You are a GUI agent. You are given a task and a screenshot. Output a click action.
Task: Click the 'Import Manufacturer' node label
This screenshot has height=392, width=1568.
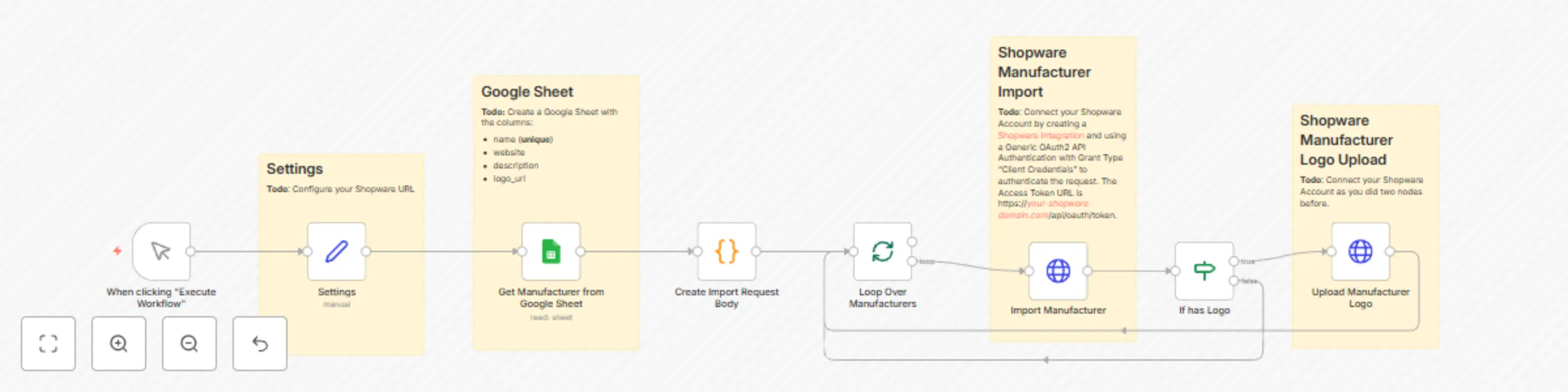pos(1058,310)
